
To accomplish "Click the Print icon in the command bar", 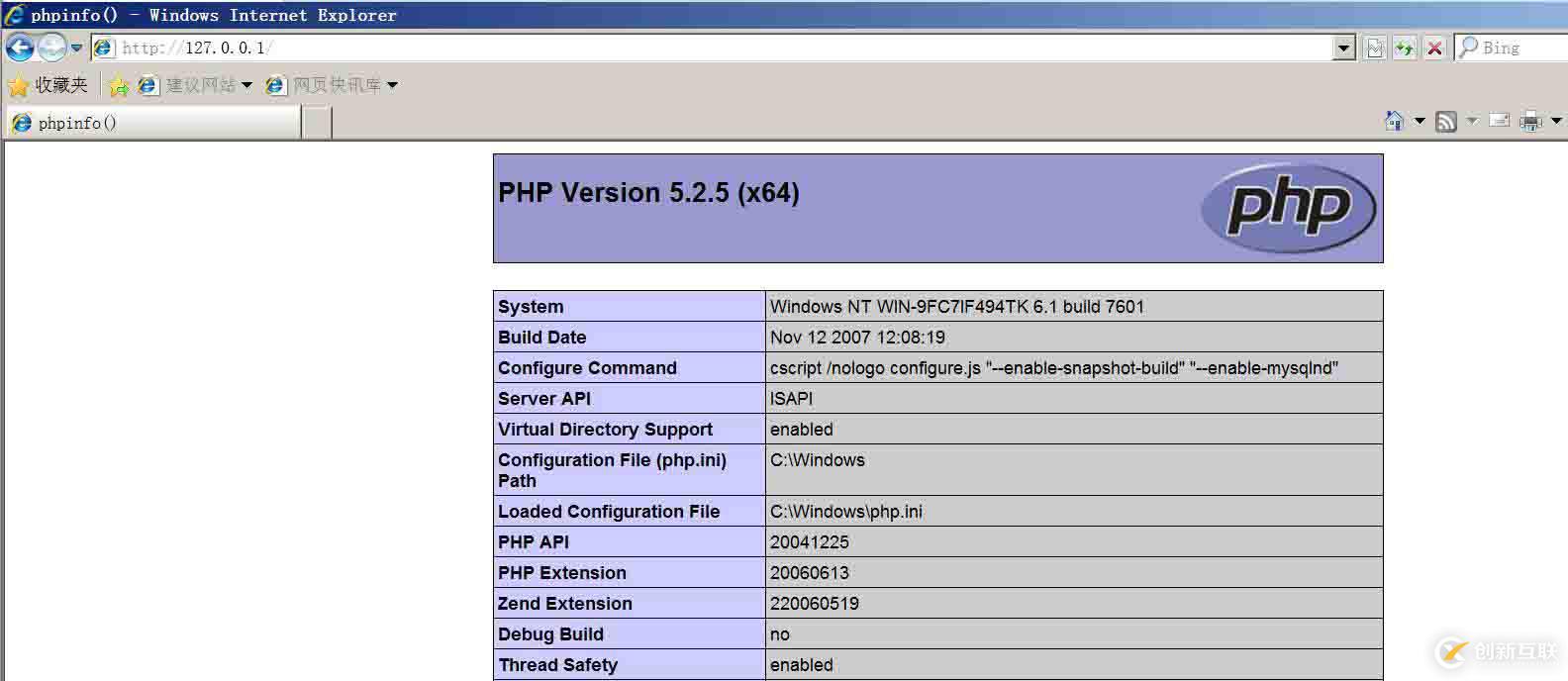I will (1530, 121).
